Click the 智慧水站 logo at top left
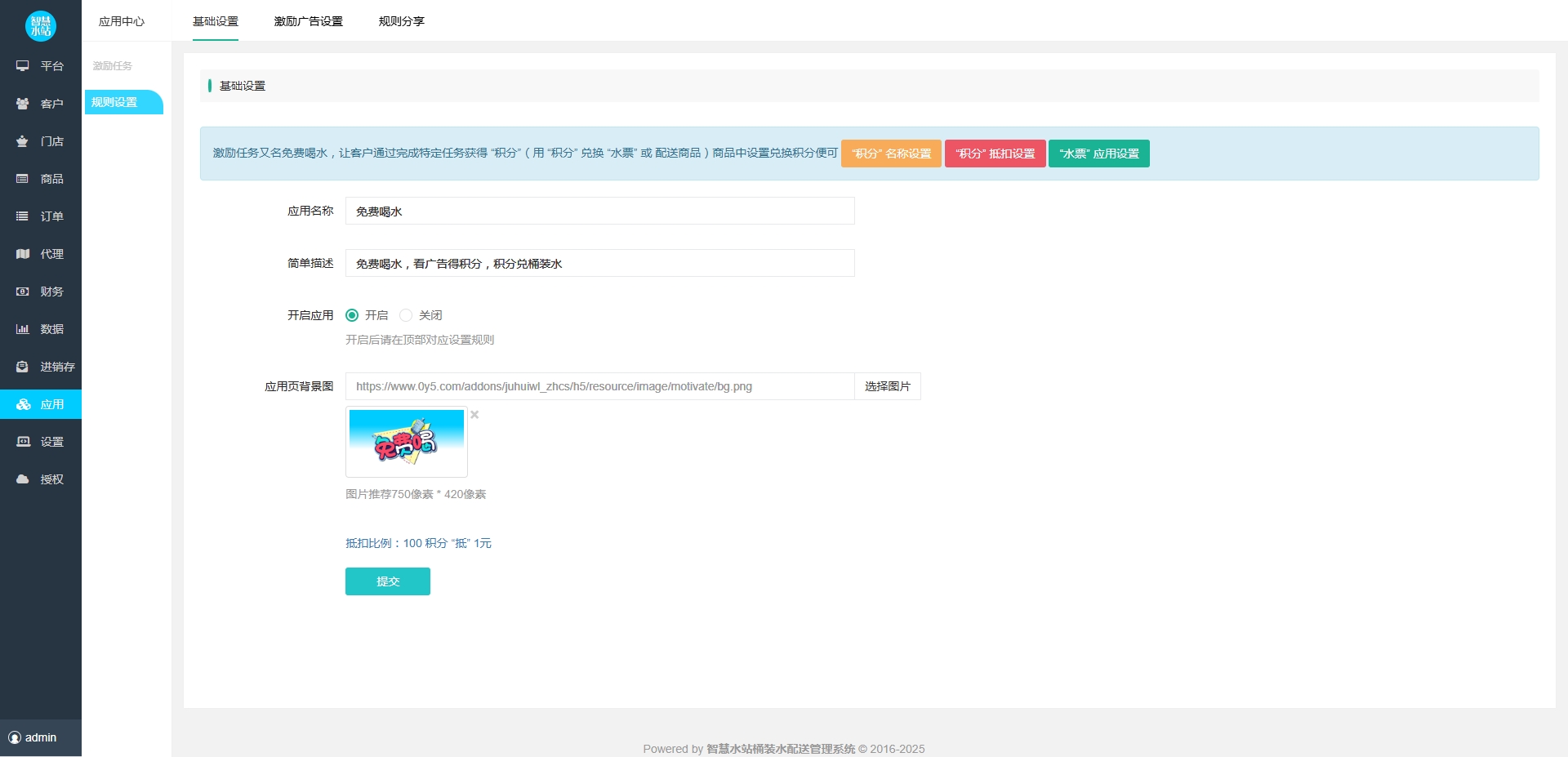Viewport: 1568px width, 757px height. tap(41, 26)
